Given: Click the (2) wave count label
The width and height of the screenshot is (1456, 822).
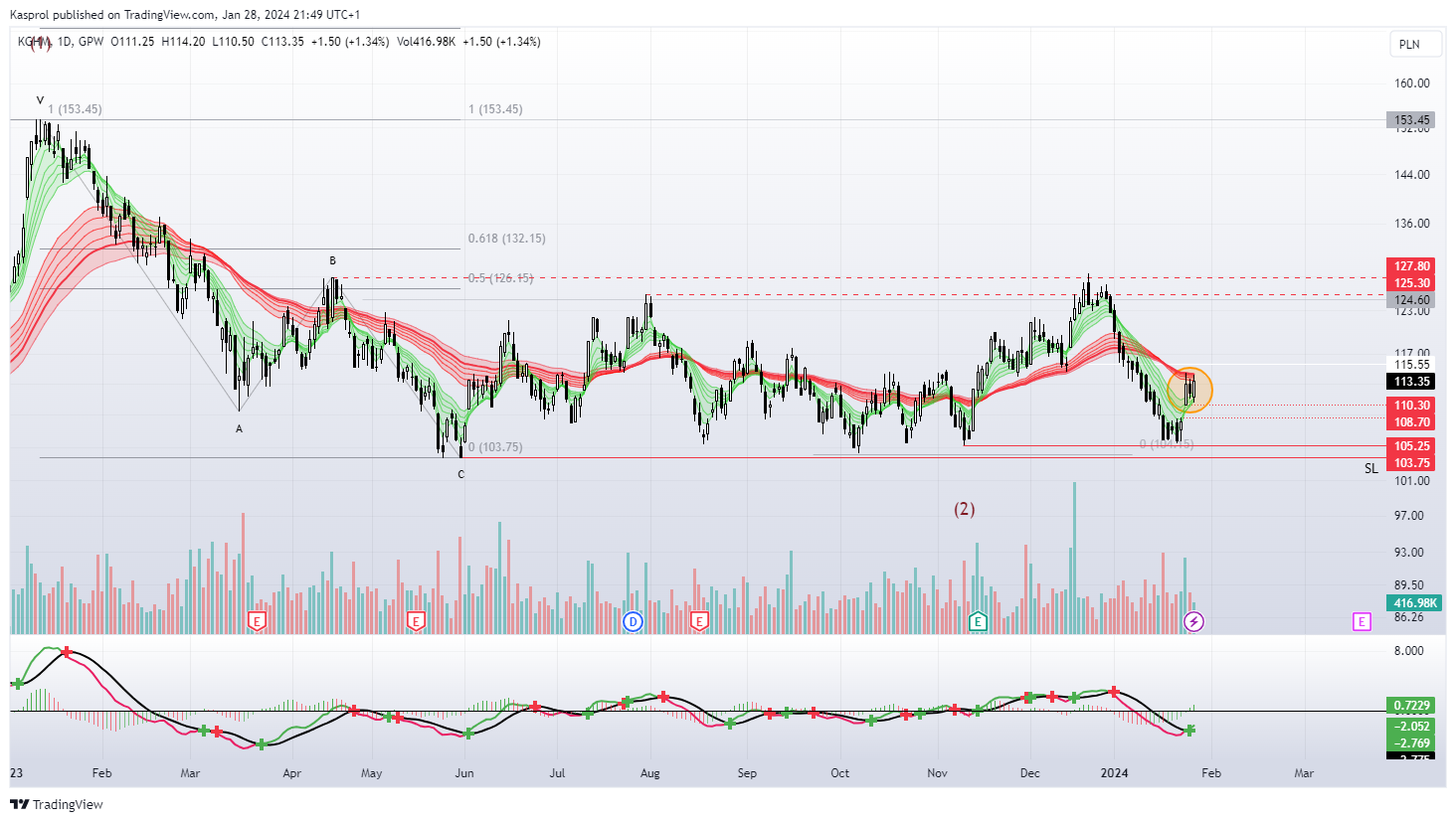Looking at the screenshot, I should click(x=965, y=509).
